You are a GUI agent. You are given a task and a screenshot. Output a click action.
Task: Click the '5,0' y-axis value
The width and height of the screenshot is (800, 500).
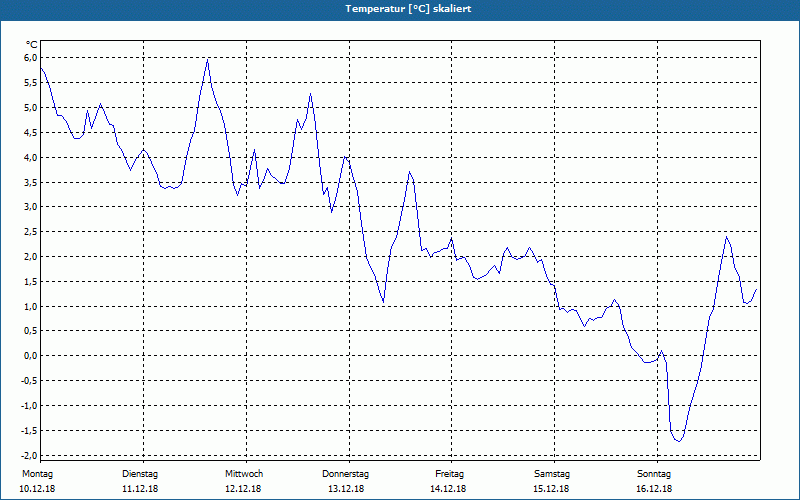click(31, 108)
